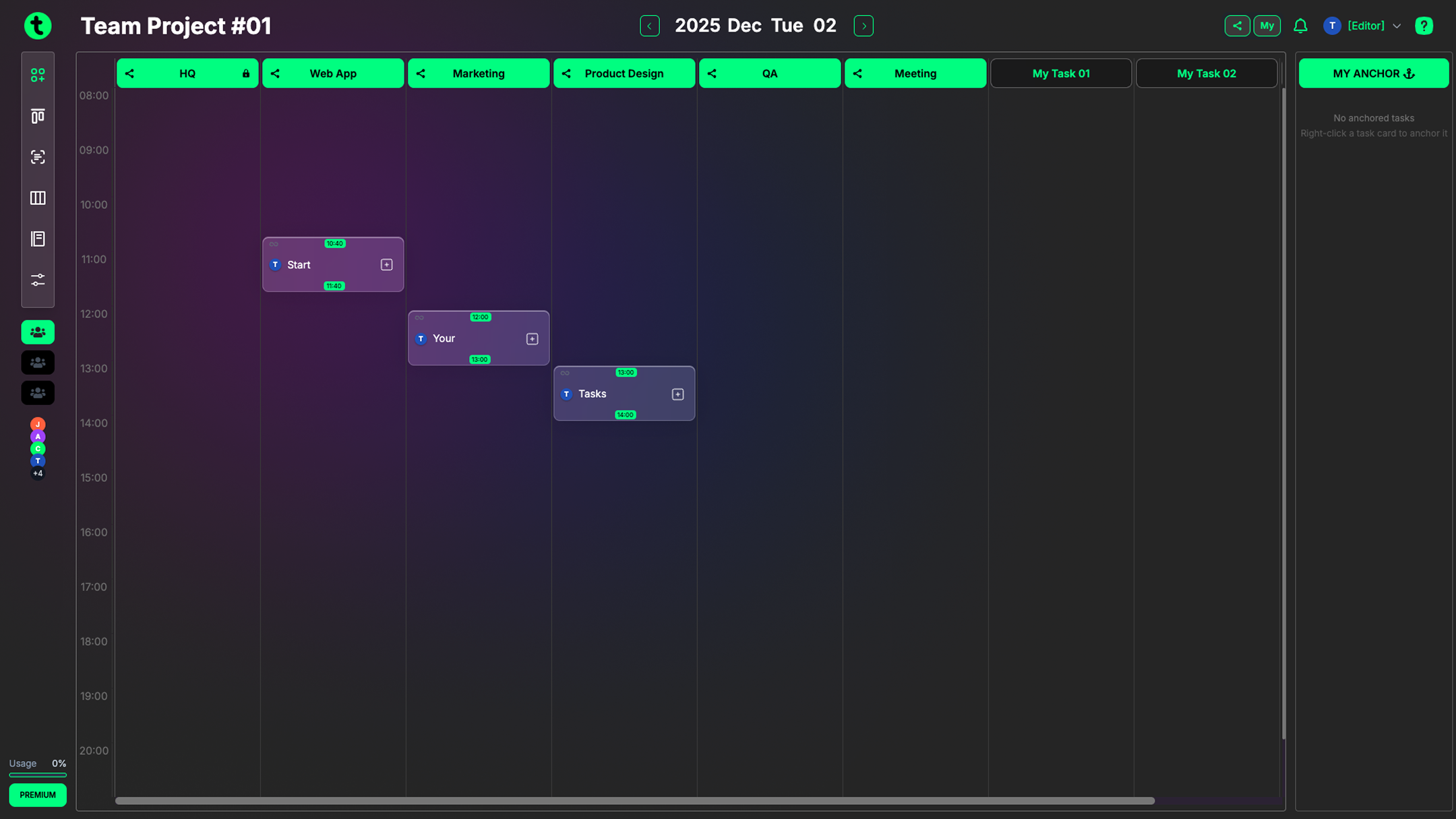Viewport: 1456px width, 819px height.
Task: Open the board view icon in the sidebar
Action: [x=38, y=115]
